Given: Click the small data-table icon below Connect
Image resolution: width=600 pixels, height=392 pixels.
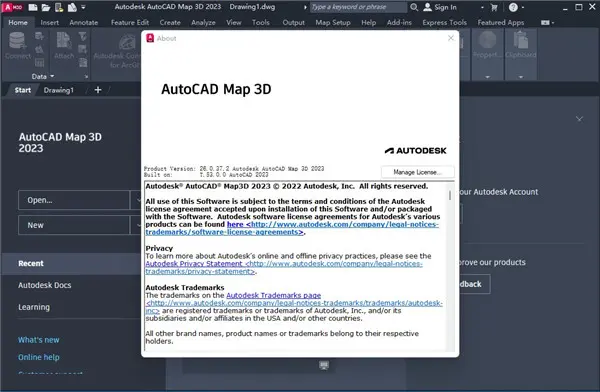Looking at the screenshot, I should pyautogui.click(x=39, y=62).
